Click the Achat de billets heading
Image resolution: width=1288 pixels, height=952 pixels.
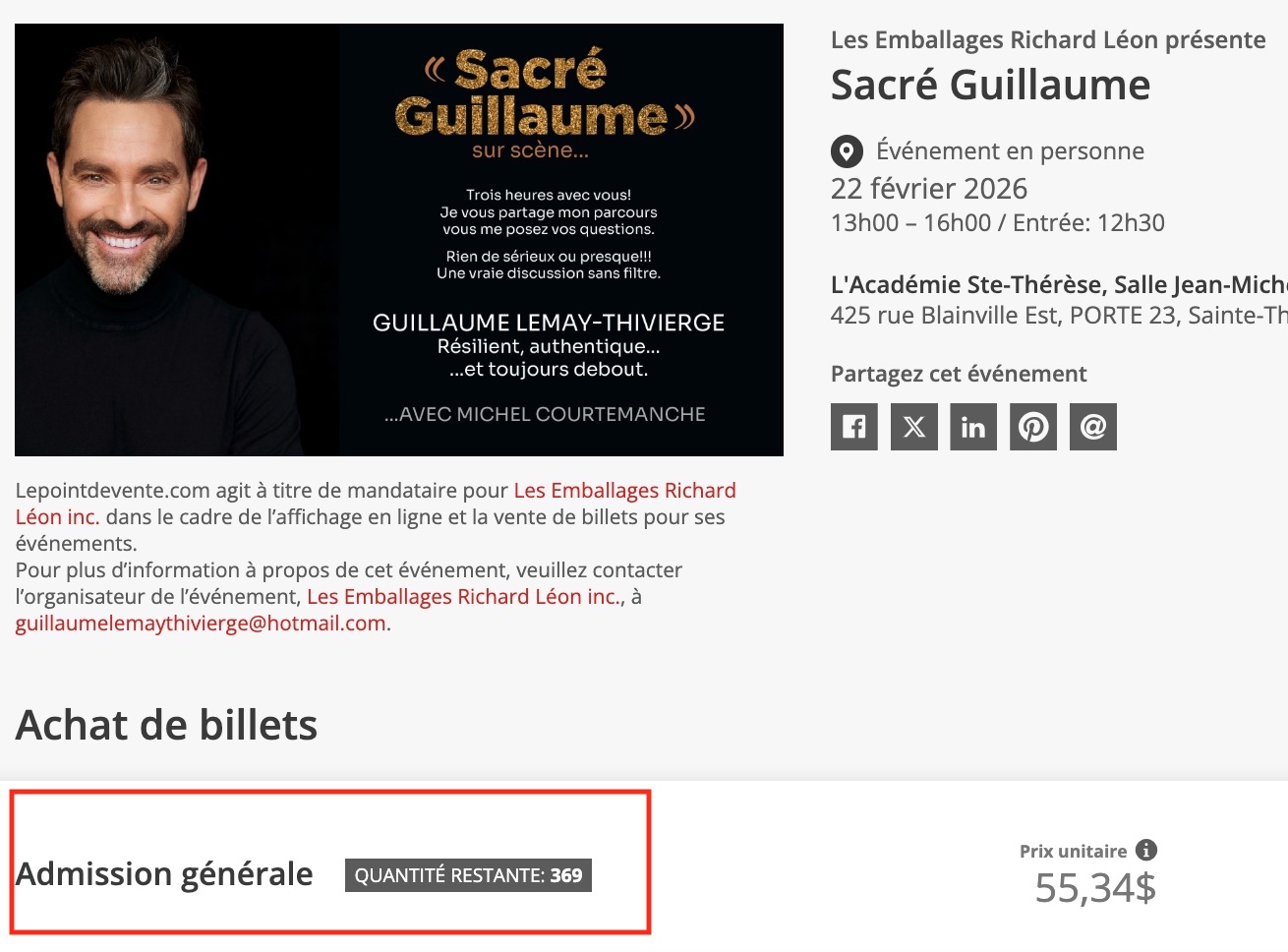pyautogui.click(x=166, y=726)
